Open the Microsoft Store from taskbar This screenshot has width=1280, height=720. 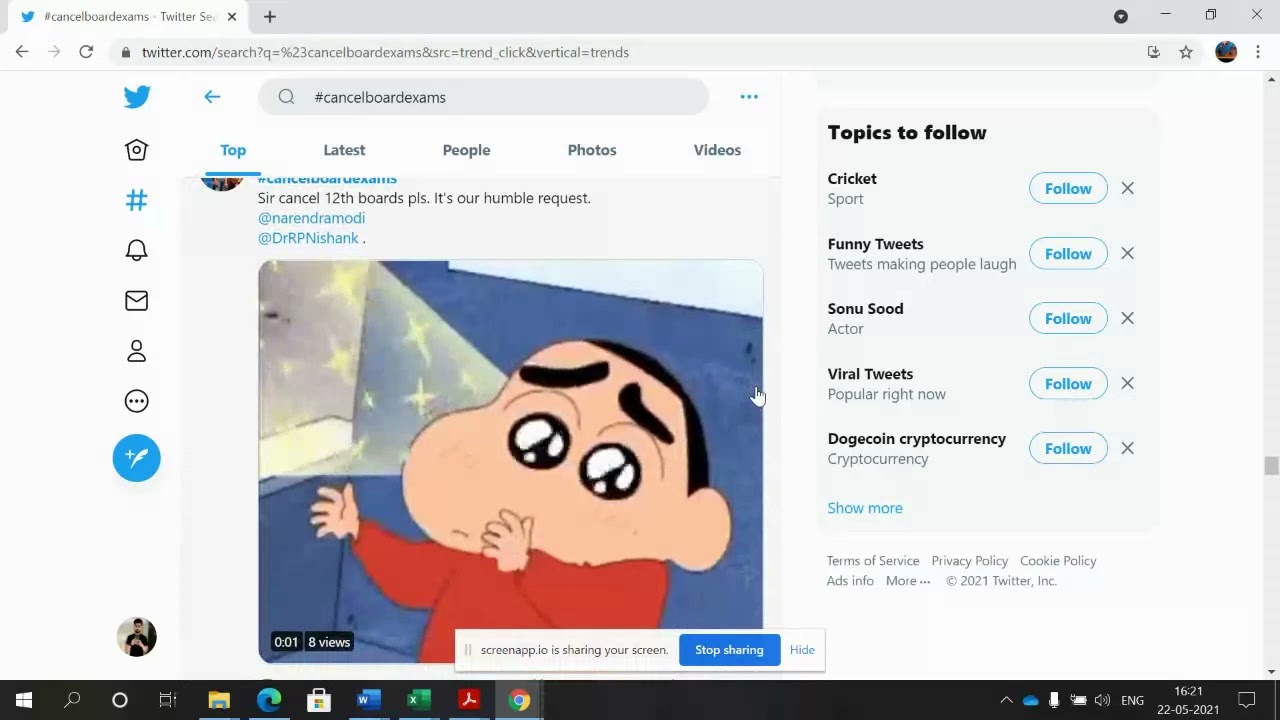click(319, 700)
